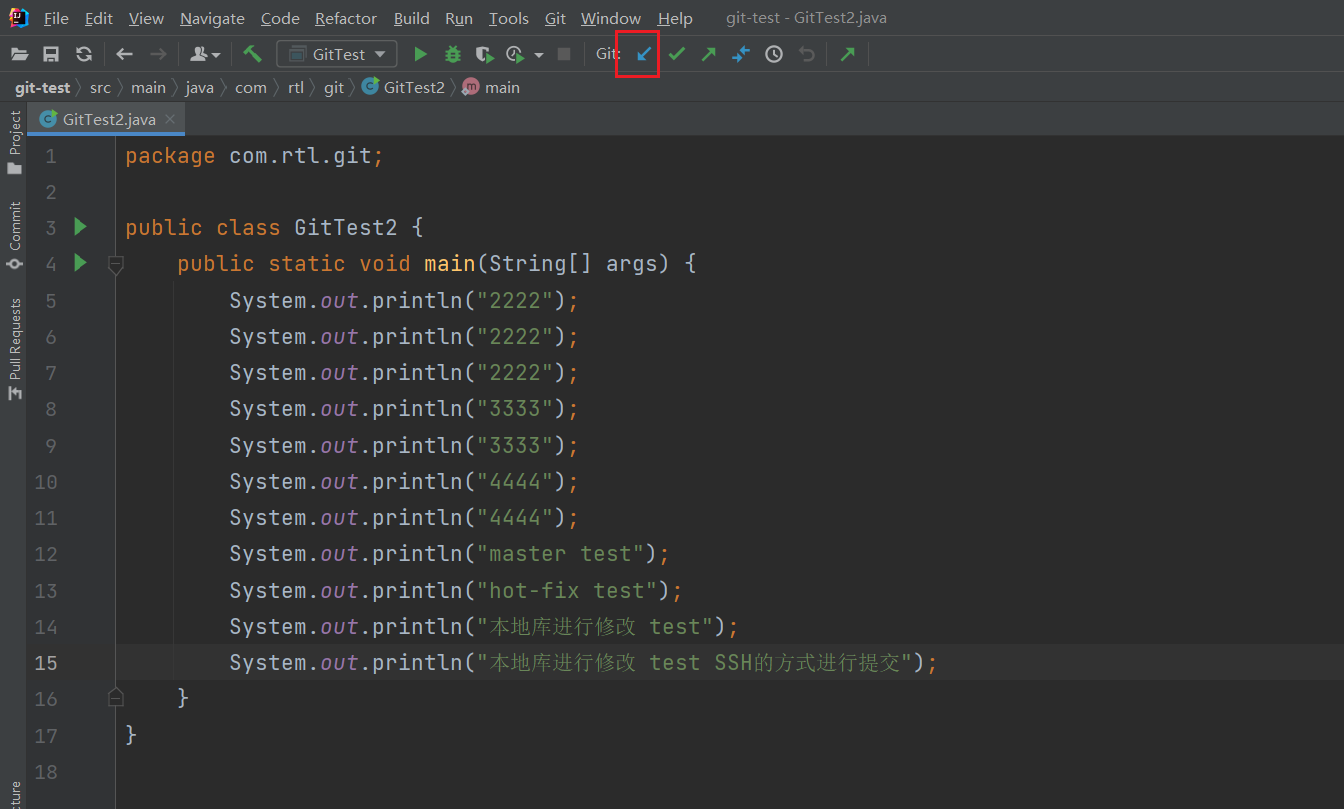Viewport: 1344px width, 809px height.
Task: Click the Git Push green arrow
Action: point(709,54)
